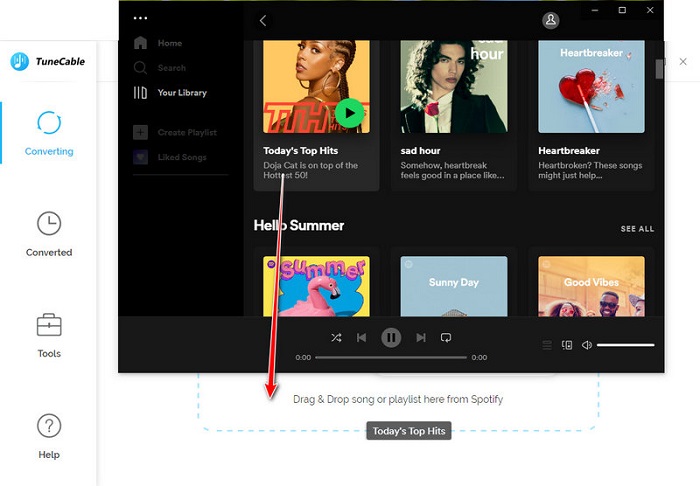Screen dimensions: 700x486
Task: Minimize the Spotify window
Action: pos(595,10)
